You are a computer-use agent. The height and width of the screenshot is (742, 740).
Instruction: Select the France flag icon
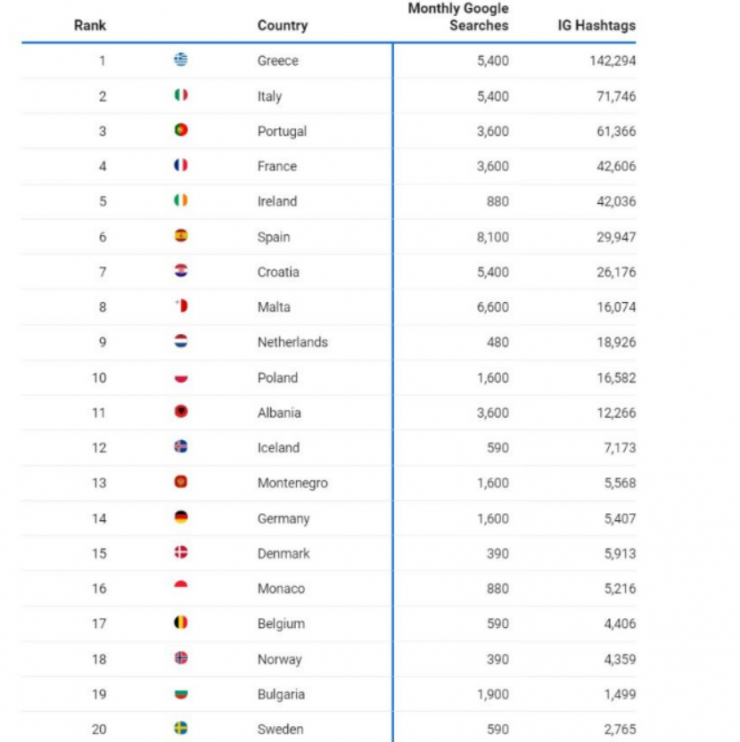point(181,165)
